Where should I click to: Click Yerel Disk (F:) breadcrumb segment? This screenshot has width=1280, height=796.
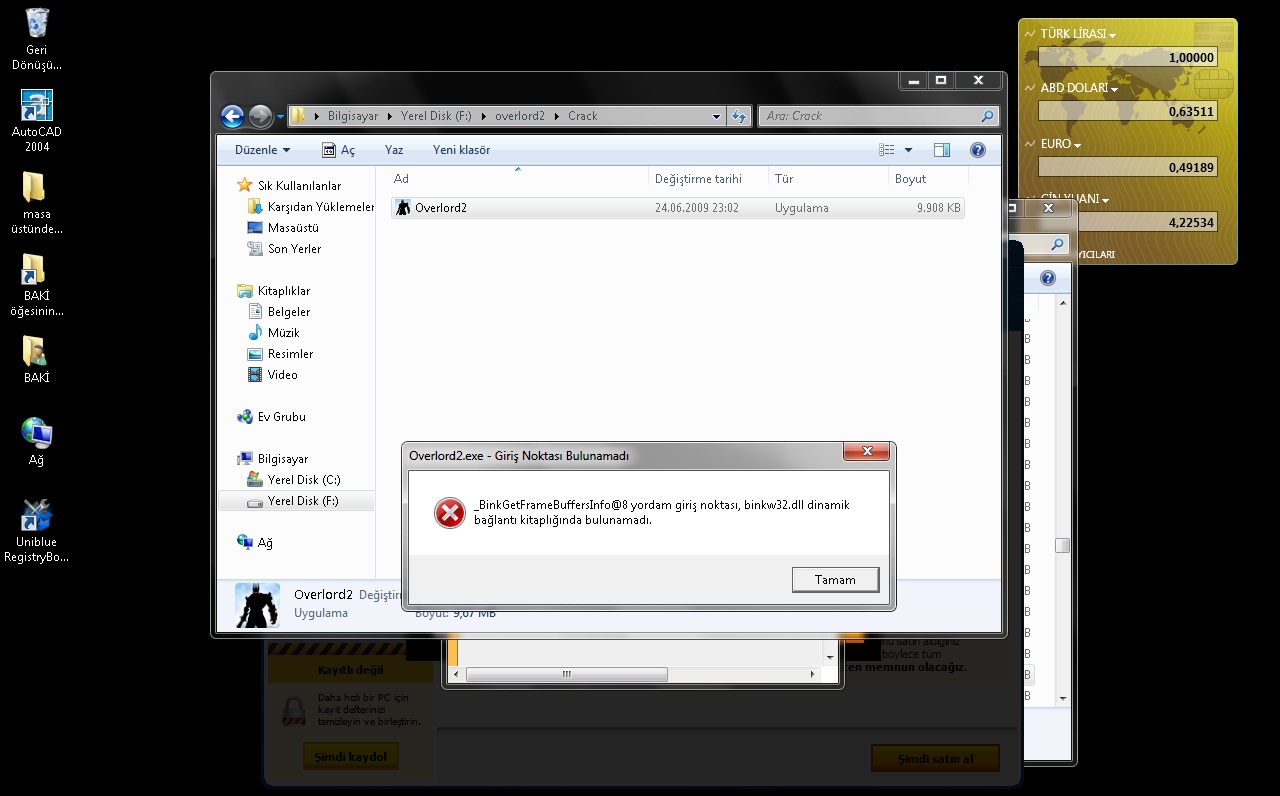436,116
